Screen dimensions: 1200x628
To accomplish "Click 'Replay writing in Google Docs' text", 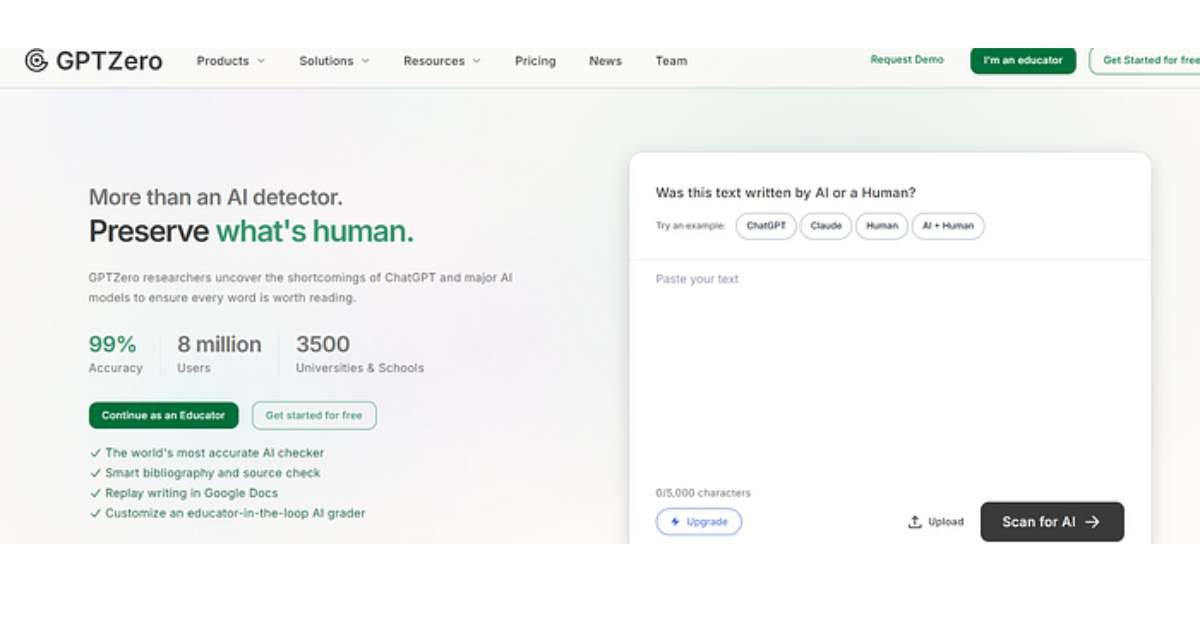I will point(192,493).
